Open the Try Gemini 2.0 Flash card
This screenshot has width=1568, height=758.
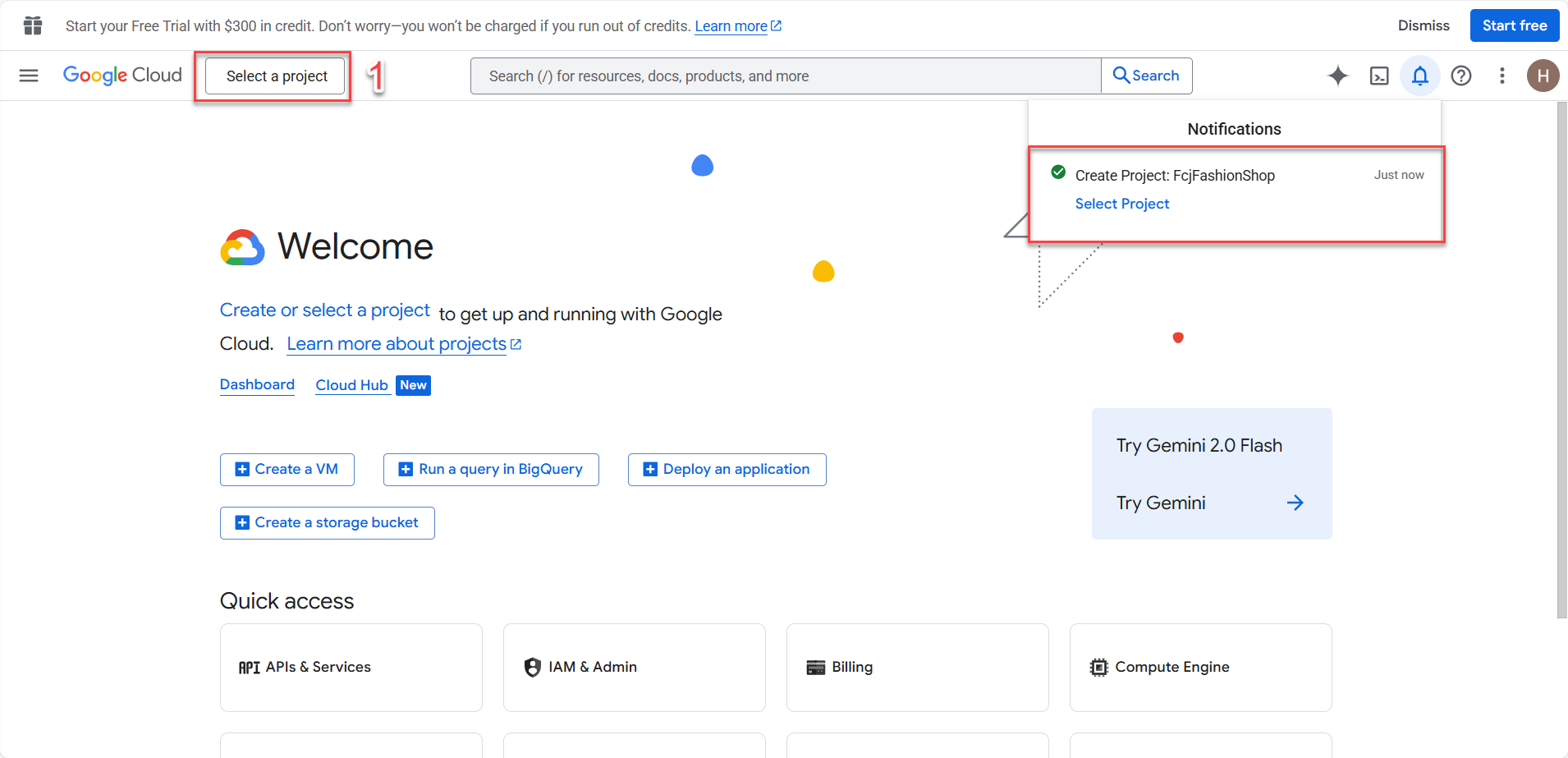(1212, 474)
